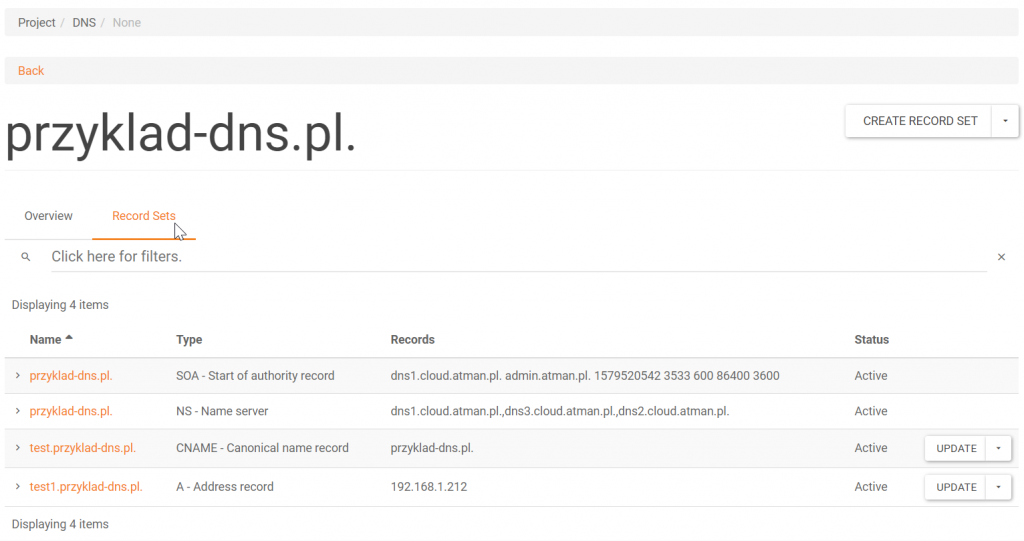Viewport: 1024px width, 541px height.
Task: Expand the NS record row chevron
Action: 17,411
